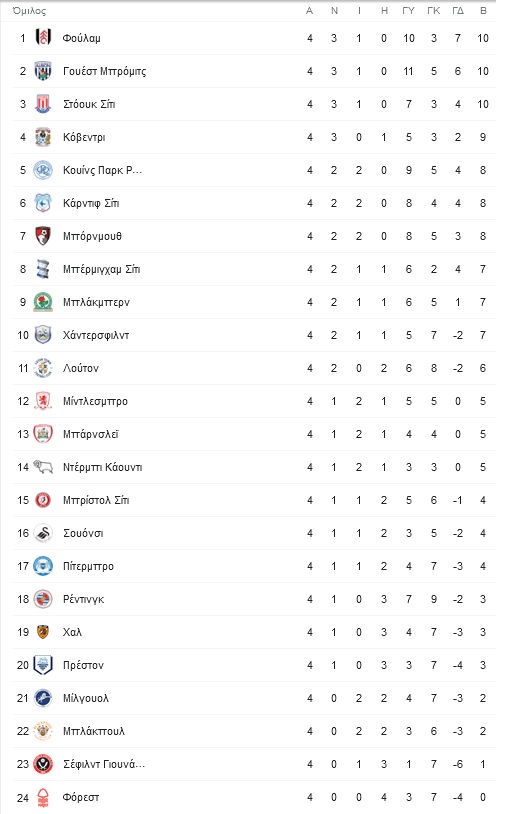513x814 pixels.
Task: Open the Κάρντιφ Σίτι team link
Action: (91, 203)
